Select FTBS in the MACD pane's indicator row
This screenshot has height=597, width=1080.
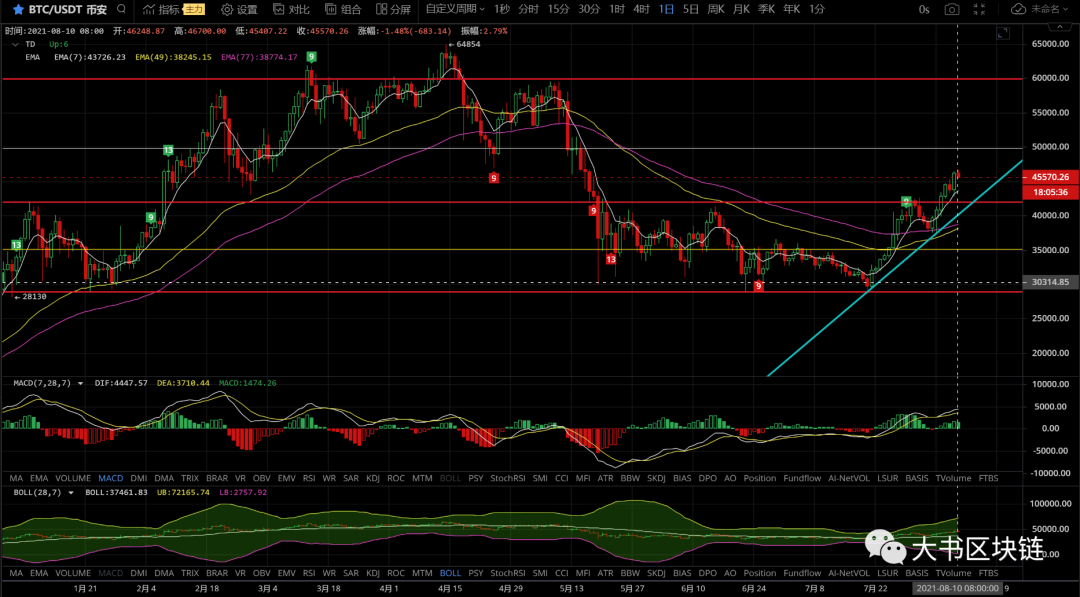click(x=988, y=478)
